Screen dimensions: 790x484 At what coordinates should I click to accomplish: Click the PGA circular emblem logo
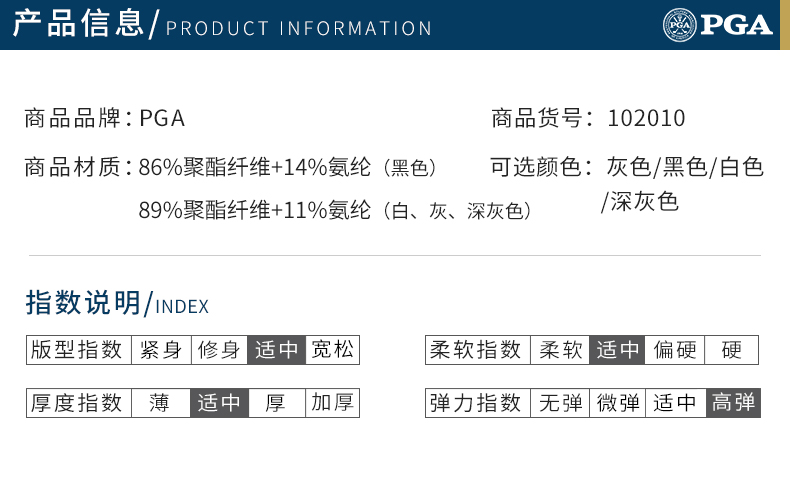(679, 25)
